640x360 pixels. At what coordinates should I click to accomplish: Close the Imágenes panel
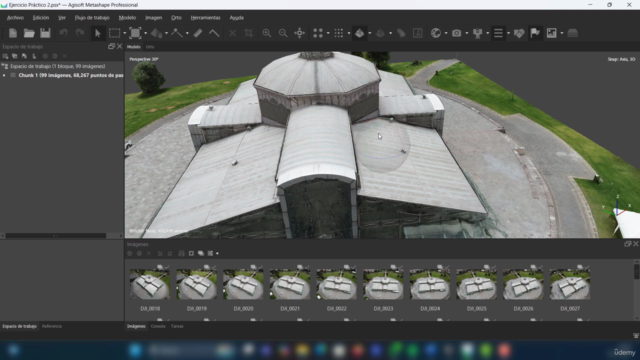[x=636, y=244]
